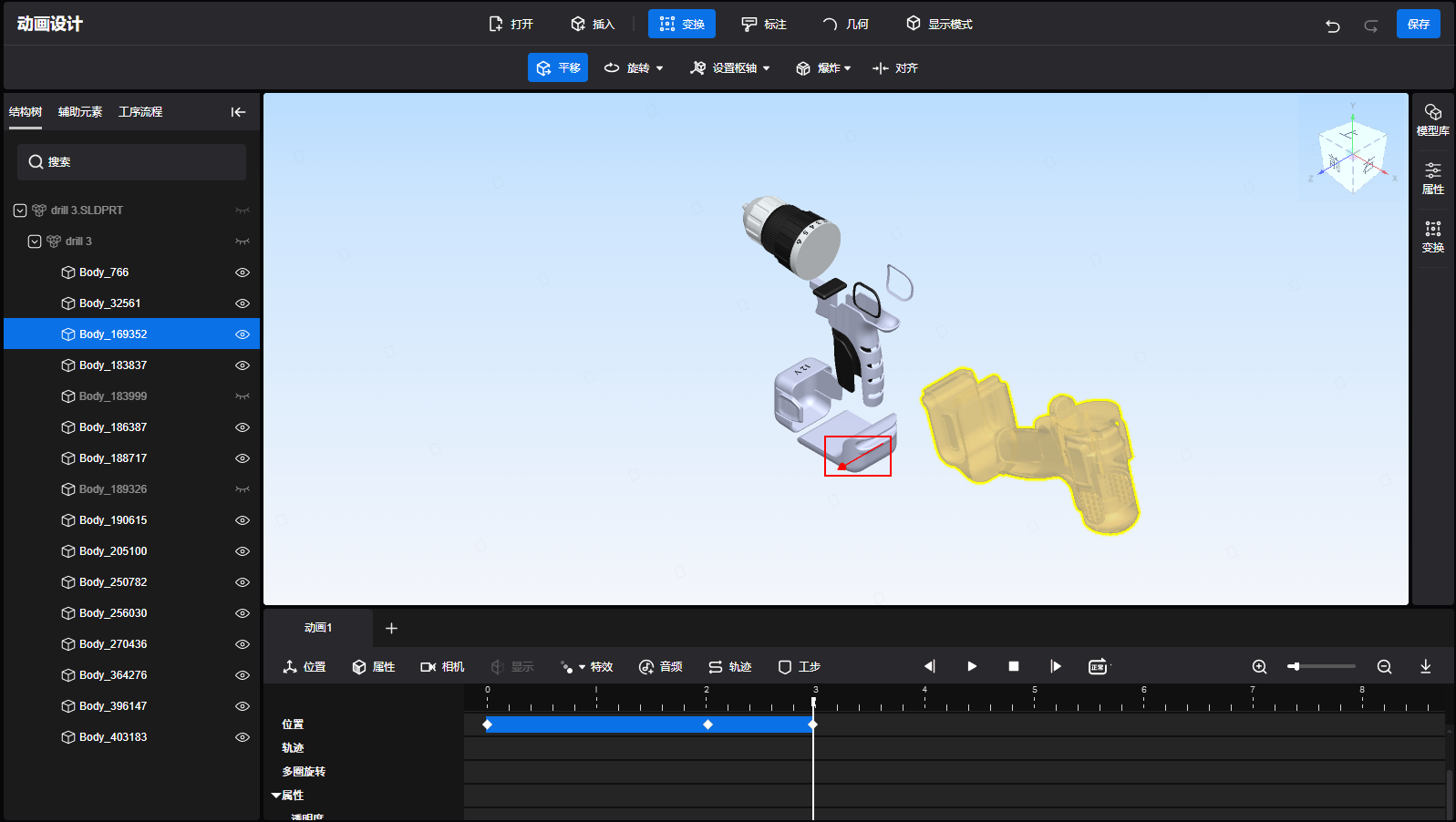Toggle visibility of drill 3.SLDPRT root
This screenshot has height=822, width=1456.
tap(243, 211)
